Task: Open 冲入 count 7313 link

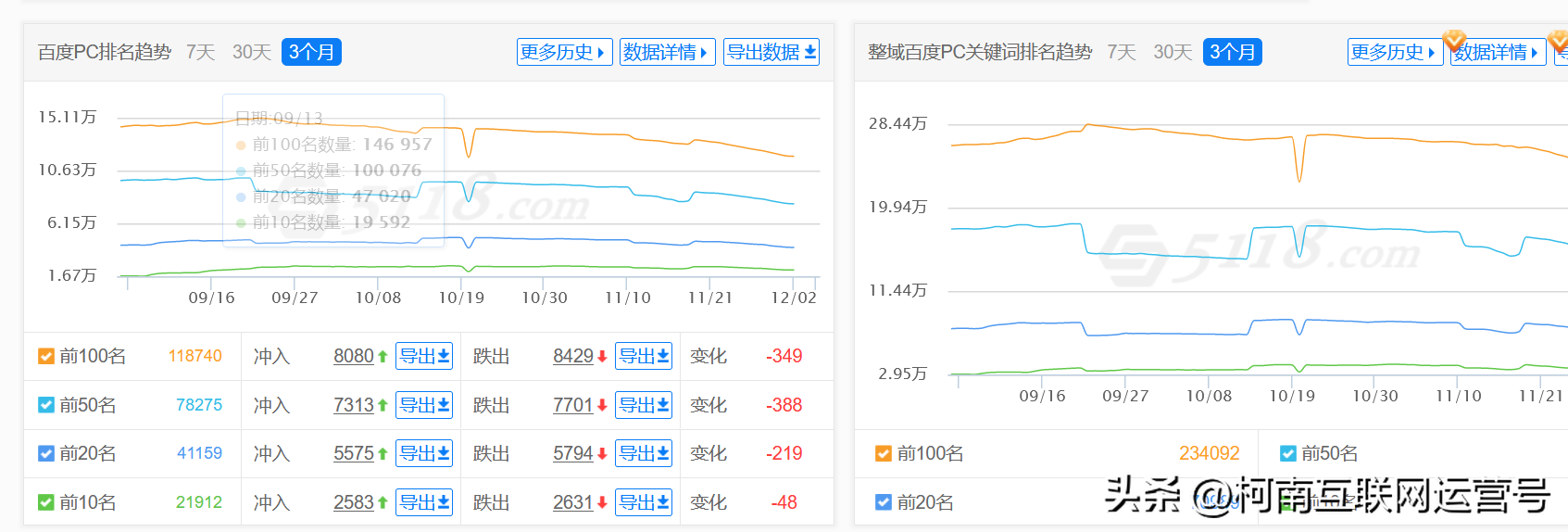Action: [x=354, y=405]
